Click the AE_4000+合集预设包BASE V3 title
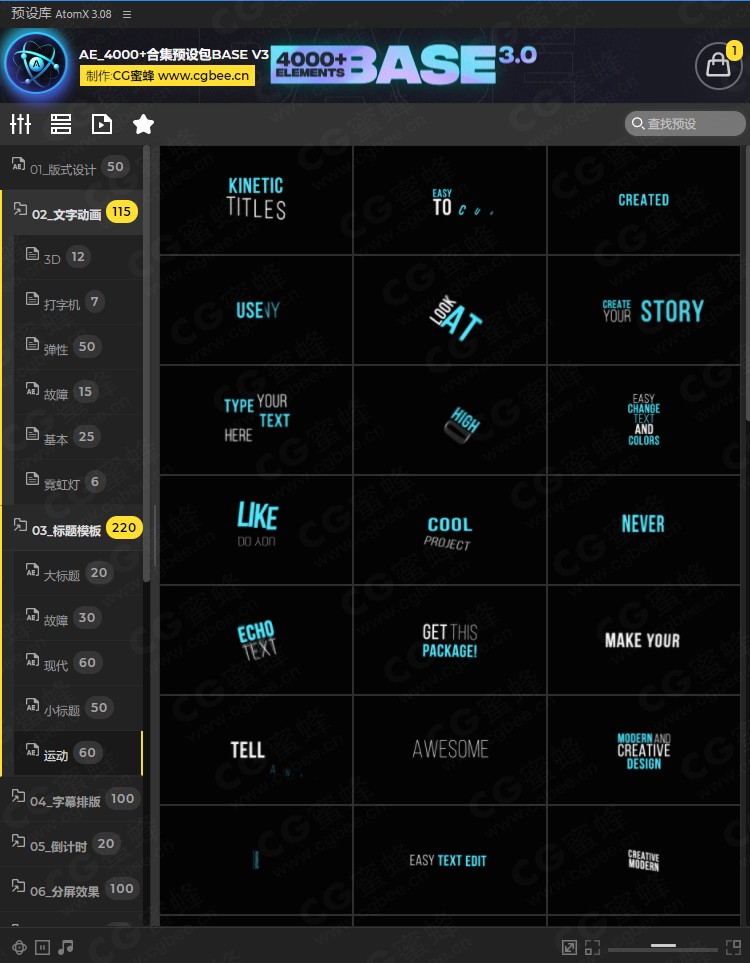Image resolution: width=750 pixels, height=963 pixels. pyautogui.click(x=174, y=55)
